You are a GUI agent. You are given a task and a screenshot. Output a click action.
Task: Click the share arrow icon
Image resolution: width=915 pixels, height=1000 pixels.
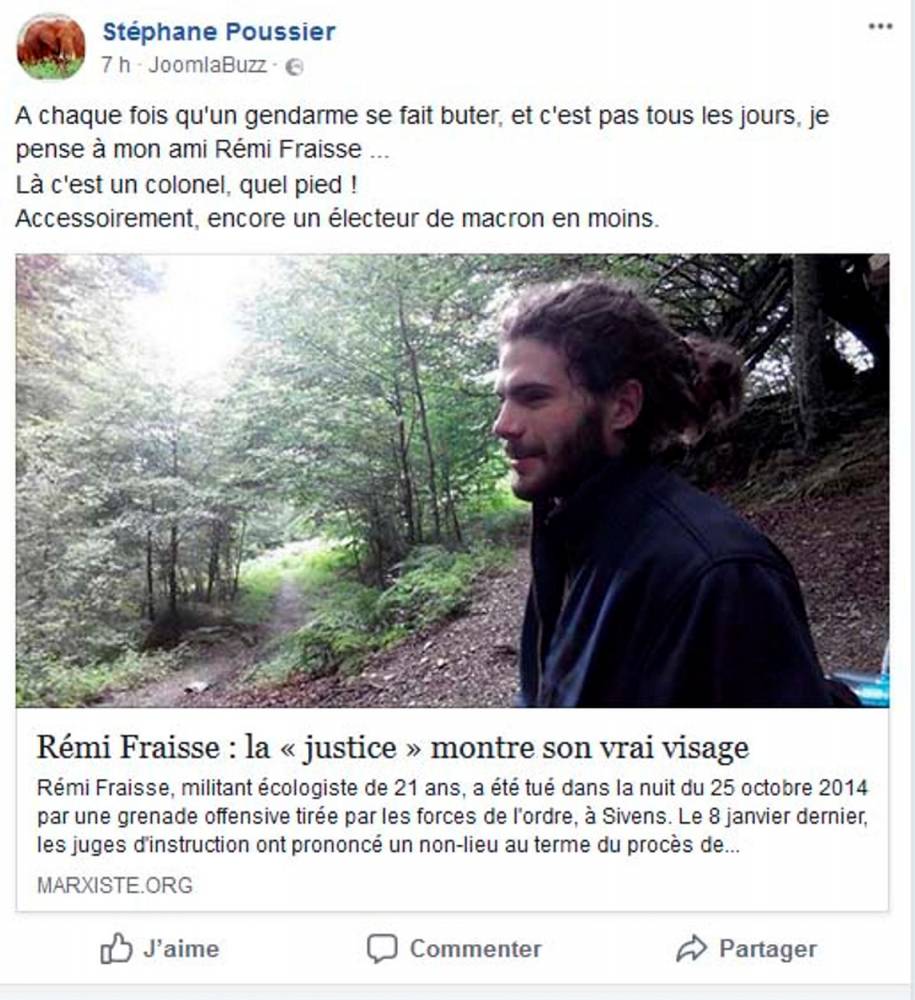pos(691,948)
